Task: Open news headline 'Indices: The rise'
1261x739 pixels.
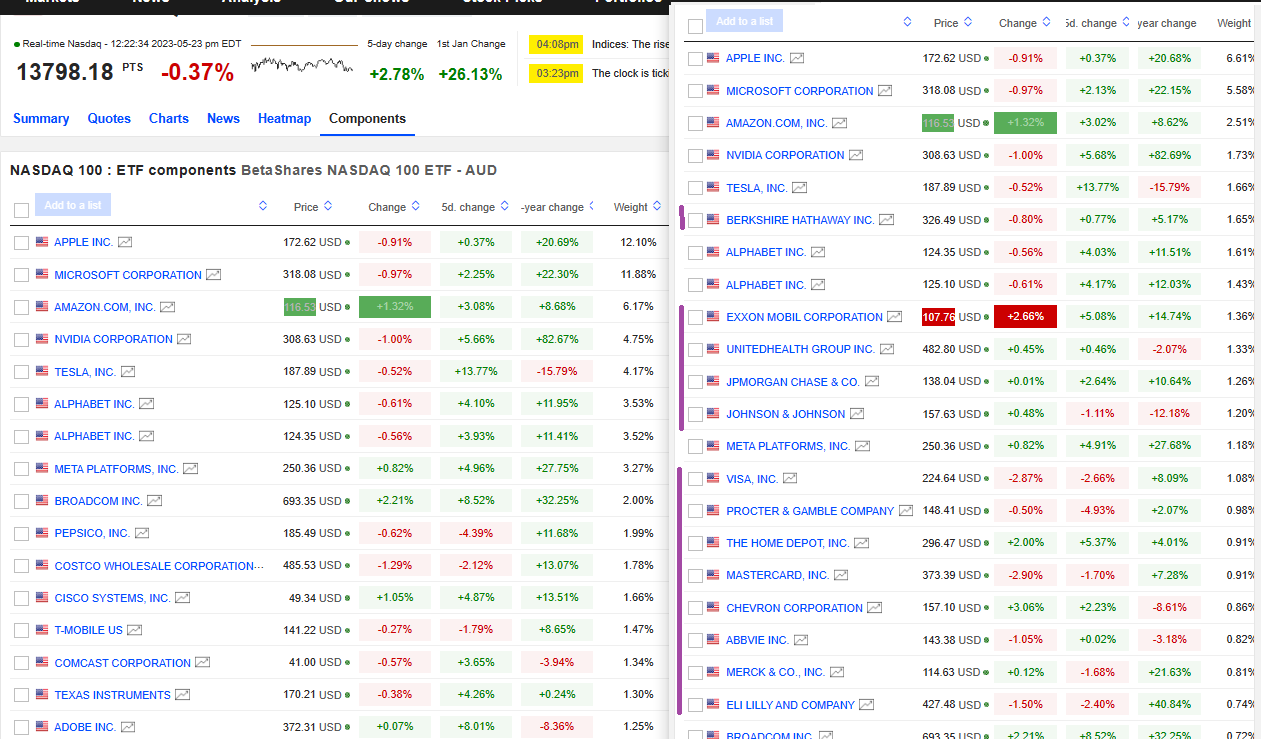Action: [630, 44]
